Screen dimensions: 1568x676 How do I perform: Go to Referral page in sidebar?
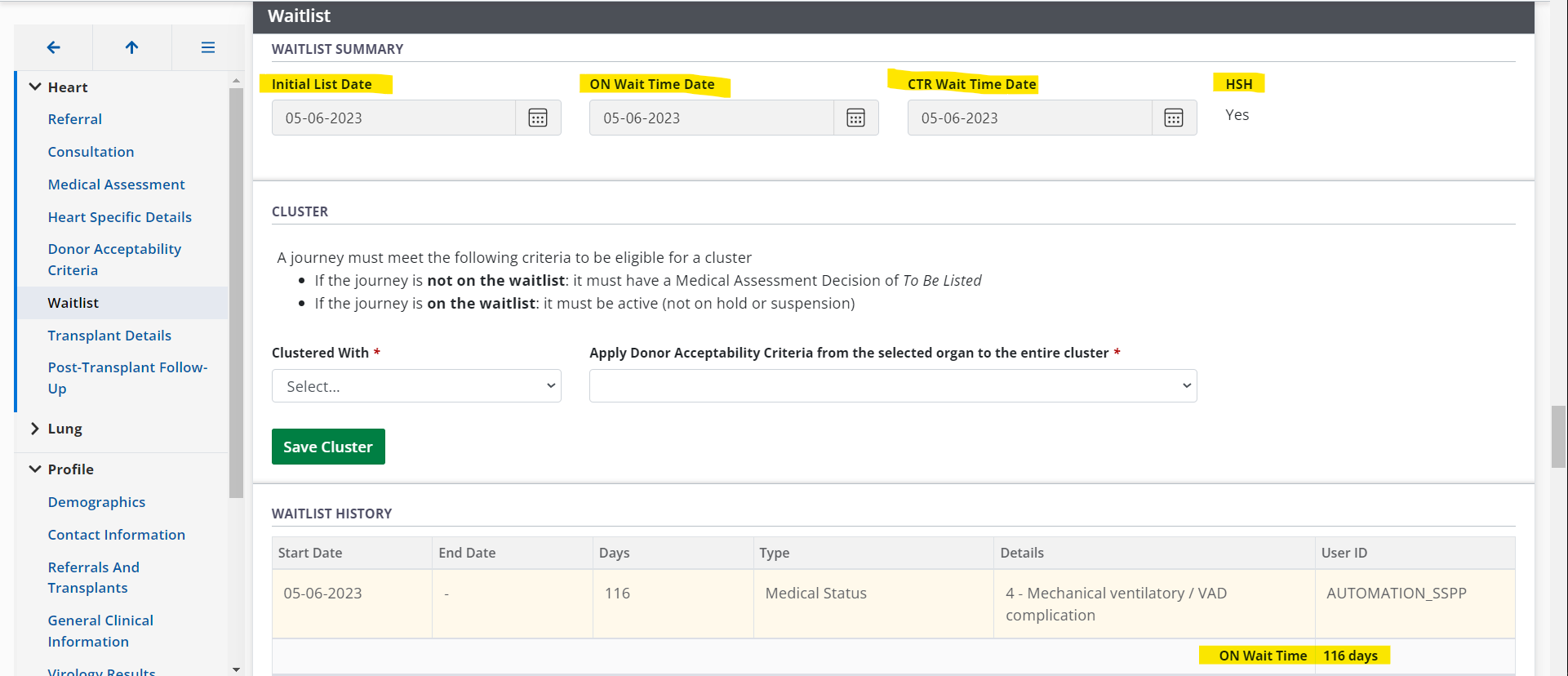pyautogui.click(x=75, y=119)
